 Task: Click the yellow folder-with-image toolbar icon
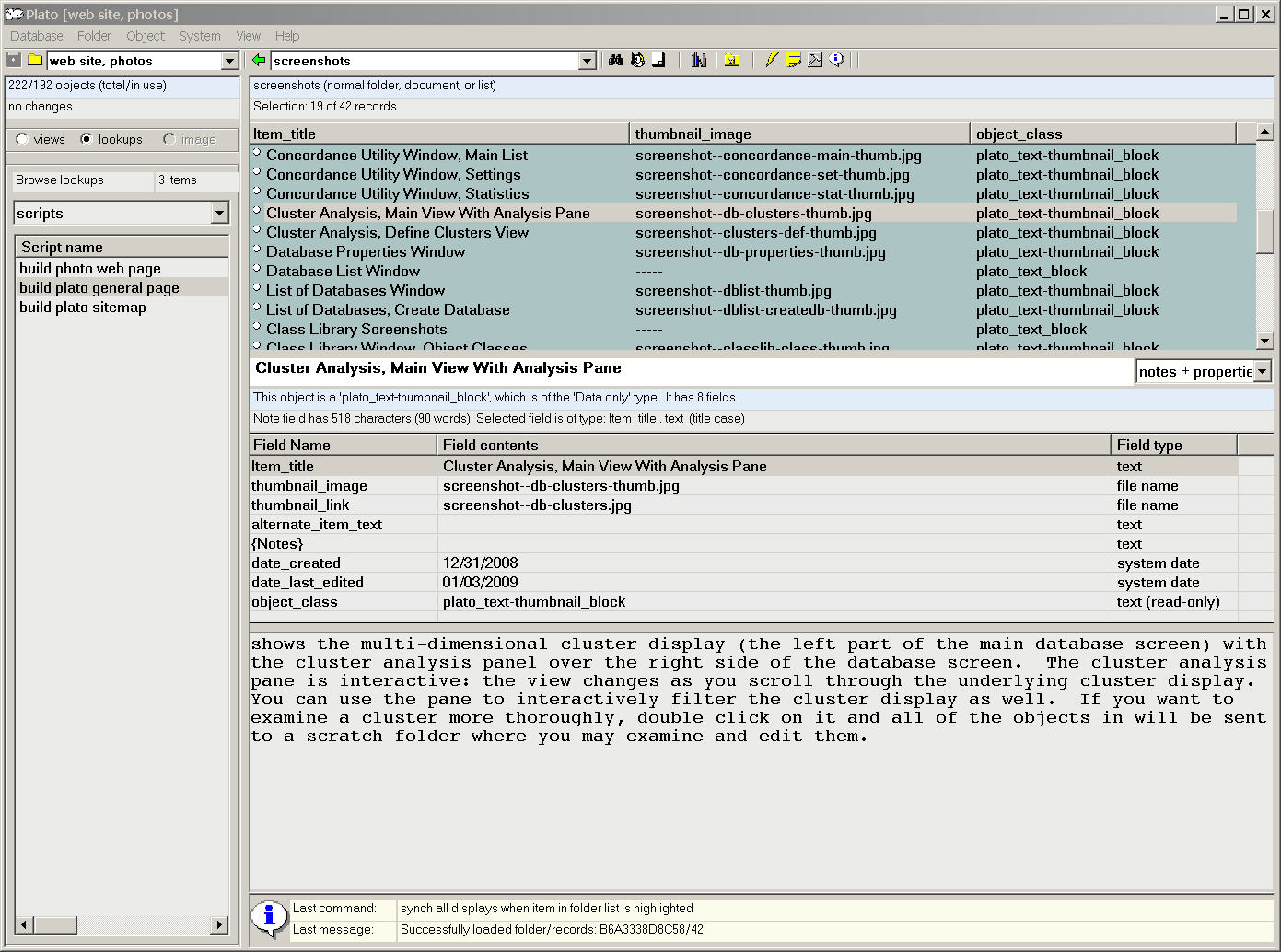pos(732,60)
